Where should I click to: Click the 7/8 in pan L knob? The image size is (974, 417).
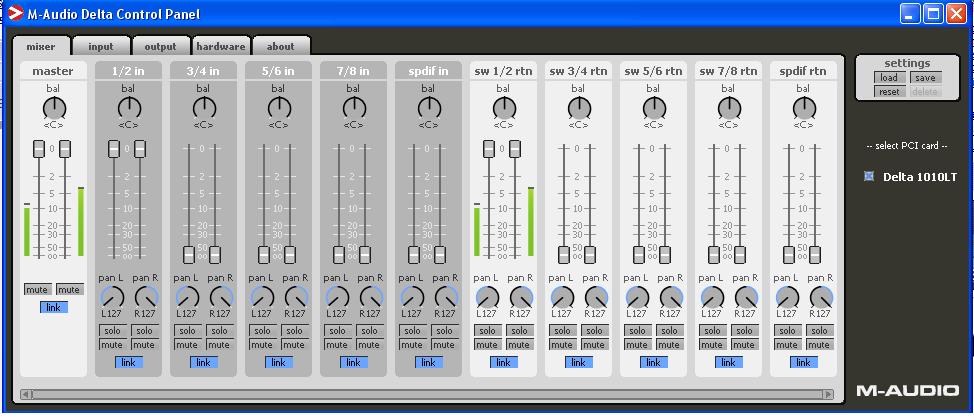pyautogui.click(x=337, y=297)
